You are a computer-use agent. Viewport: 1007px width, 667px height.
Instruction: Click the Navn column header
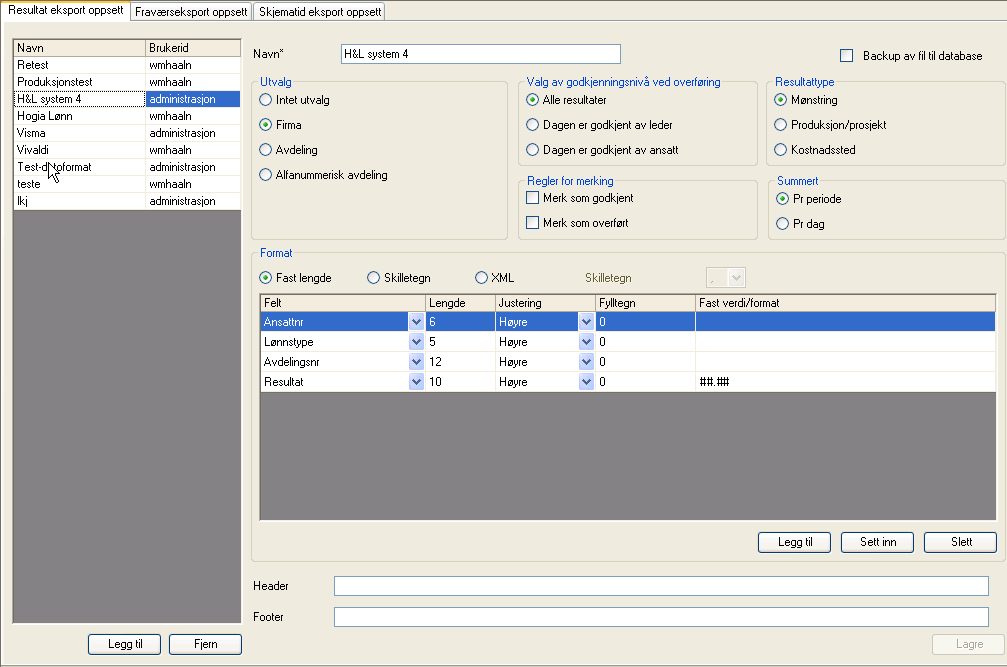point(80,48)
